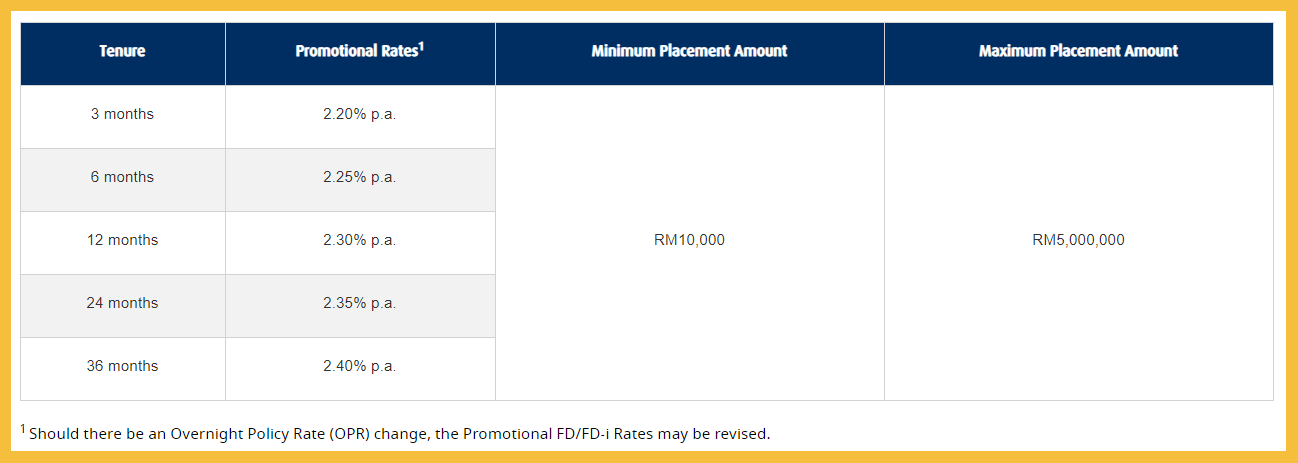1298x463 pixels.
Task: Click the RM5,000,000 maximum amount value
Action: 1078,241
